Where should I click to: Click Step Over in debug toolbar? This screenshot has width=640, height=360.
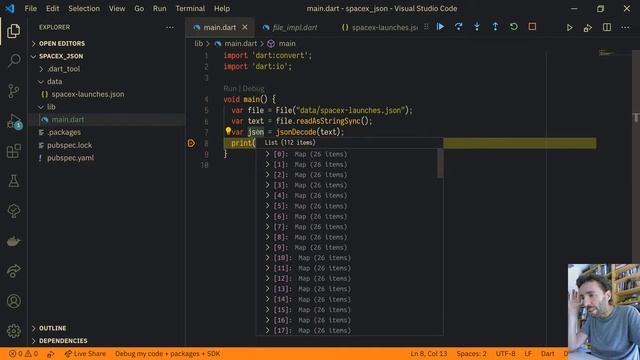point(458,27)
